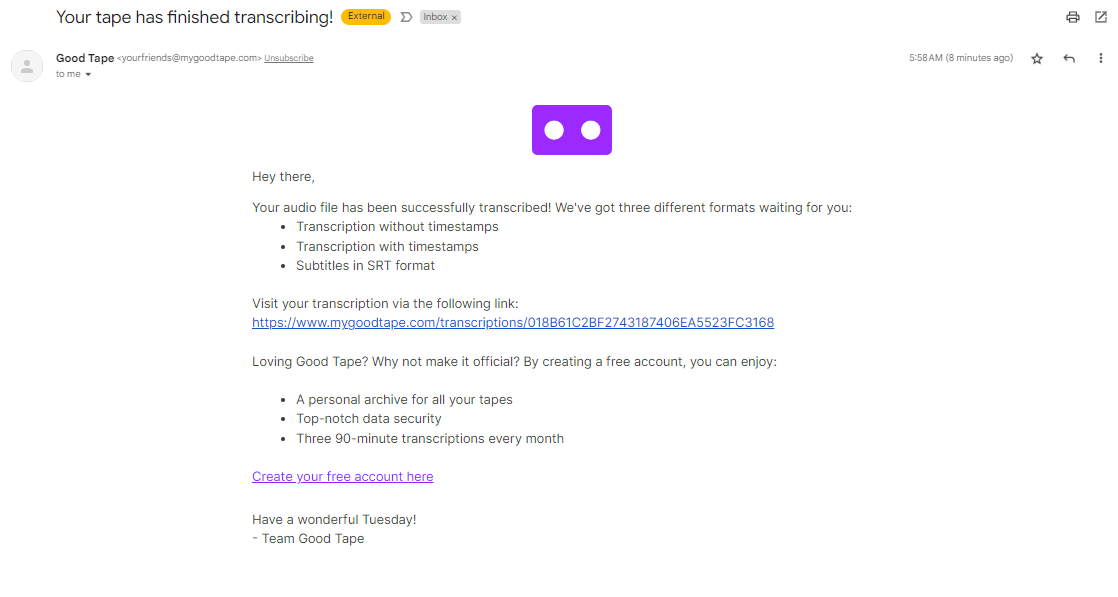Open the three-dot More options menu
This screenshot has height=597, width=1118.
[x=1101, y=59]
